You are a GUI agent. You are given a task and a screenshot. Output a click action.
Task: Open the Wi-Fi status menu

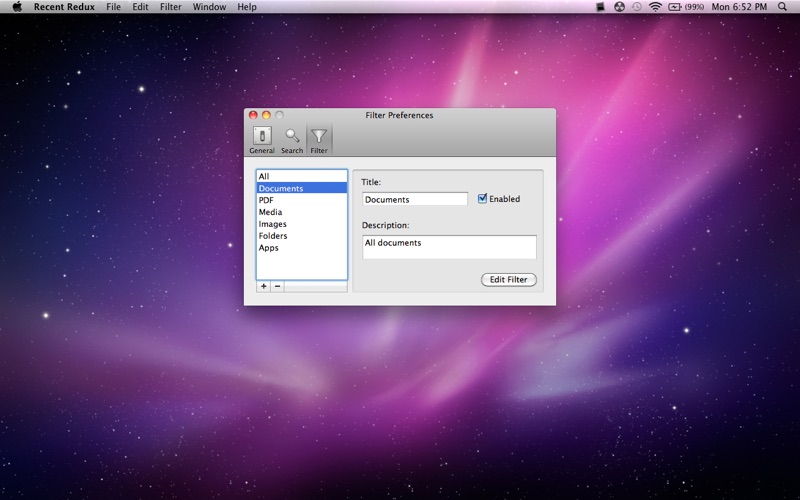(655, 7)
